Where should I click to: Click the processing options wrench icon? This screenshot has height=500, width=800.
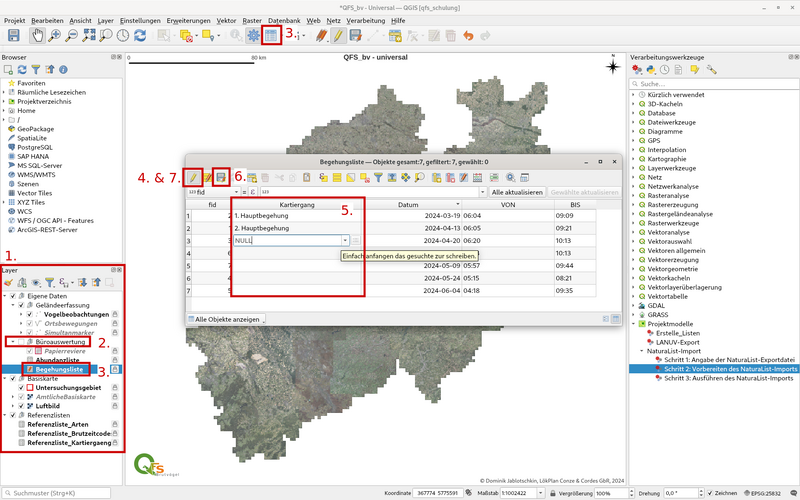tap(712, 69)
